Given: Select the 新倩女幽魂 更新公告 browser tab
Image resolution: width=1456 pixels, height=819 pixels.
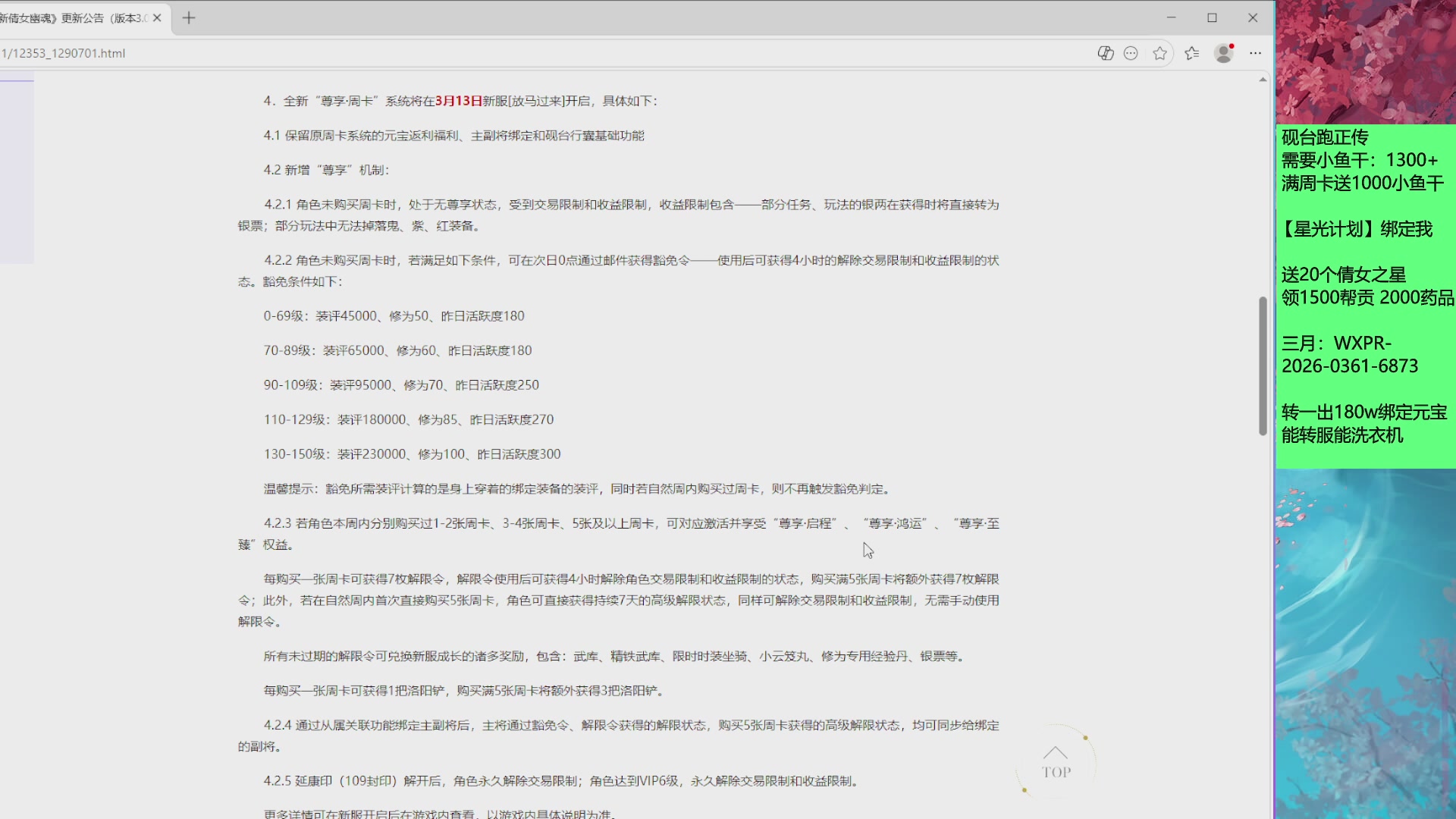Looking at the screenshot, I should click(x=72, y=18).
